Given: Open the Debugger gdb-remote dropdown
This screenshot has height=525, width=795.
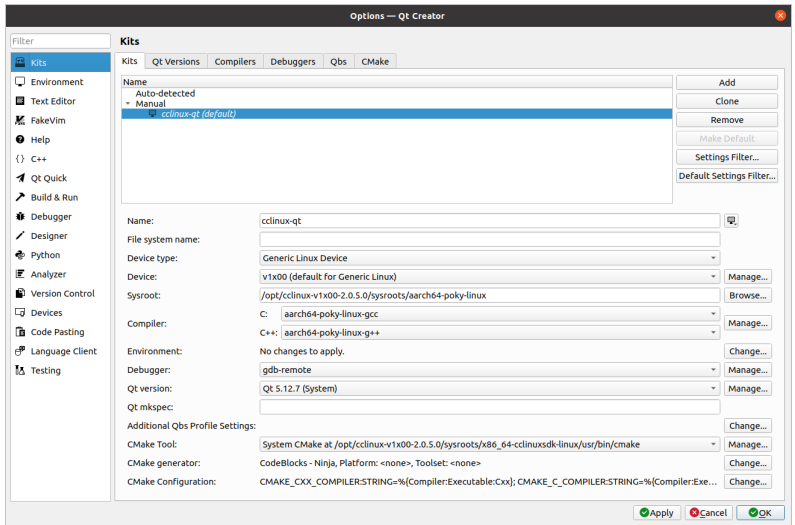Looking at the screenshot, I should [x=489, y=370].
